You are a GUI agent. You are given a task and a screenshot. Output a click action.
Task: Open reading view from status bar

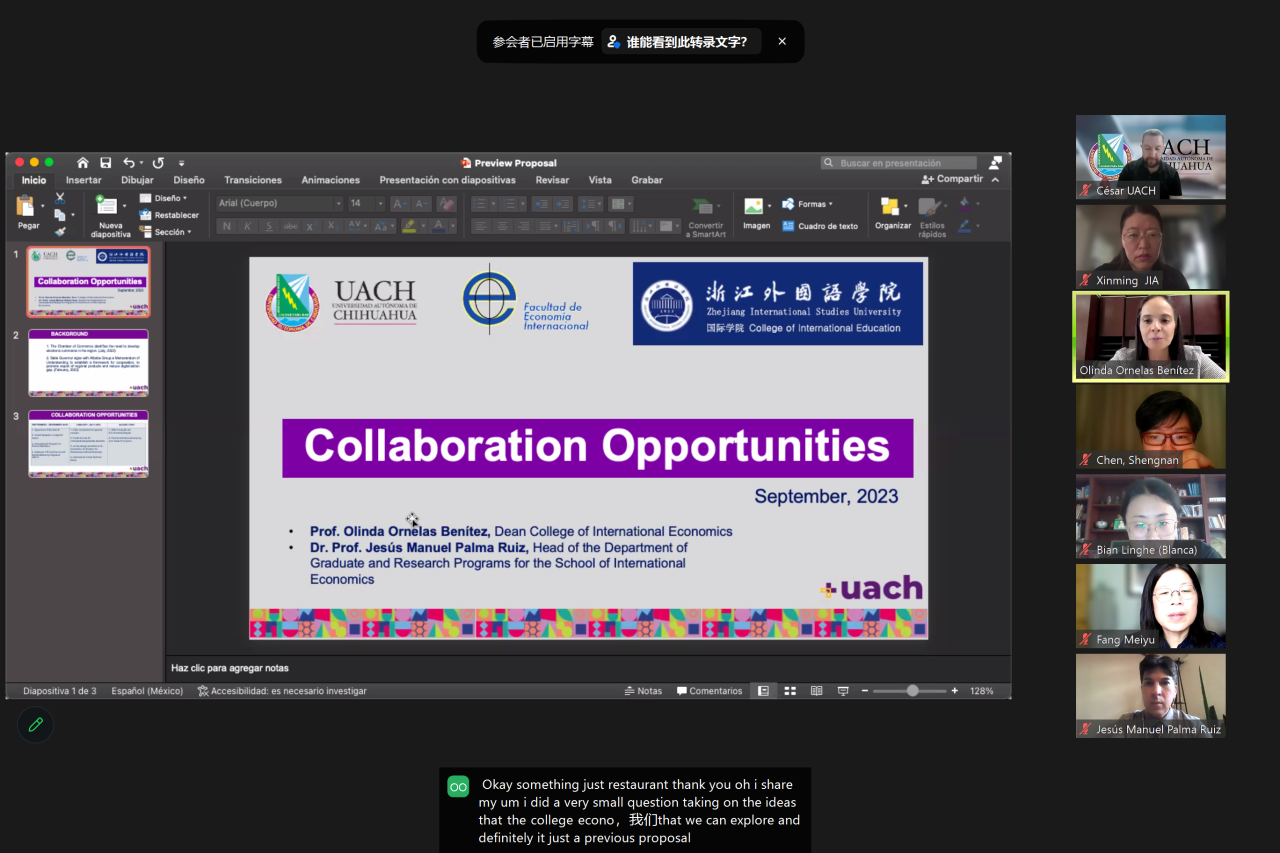point(816,691)
